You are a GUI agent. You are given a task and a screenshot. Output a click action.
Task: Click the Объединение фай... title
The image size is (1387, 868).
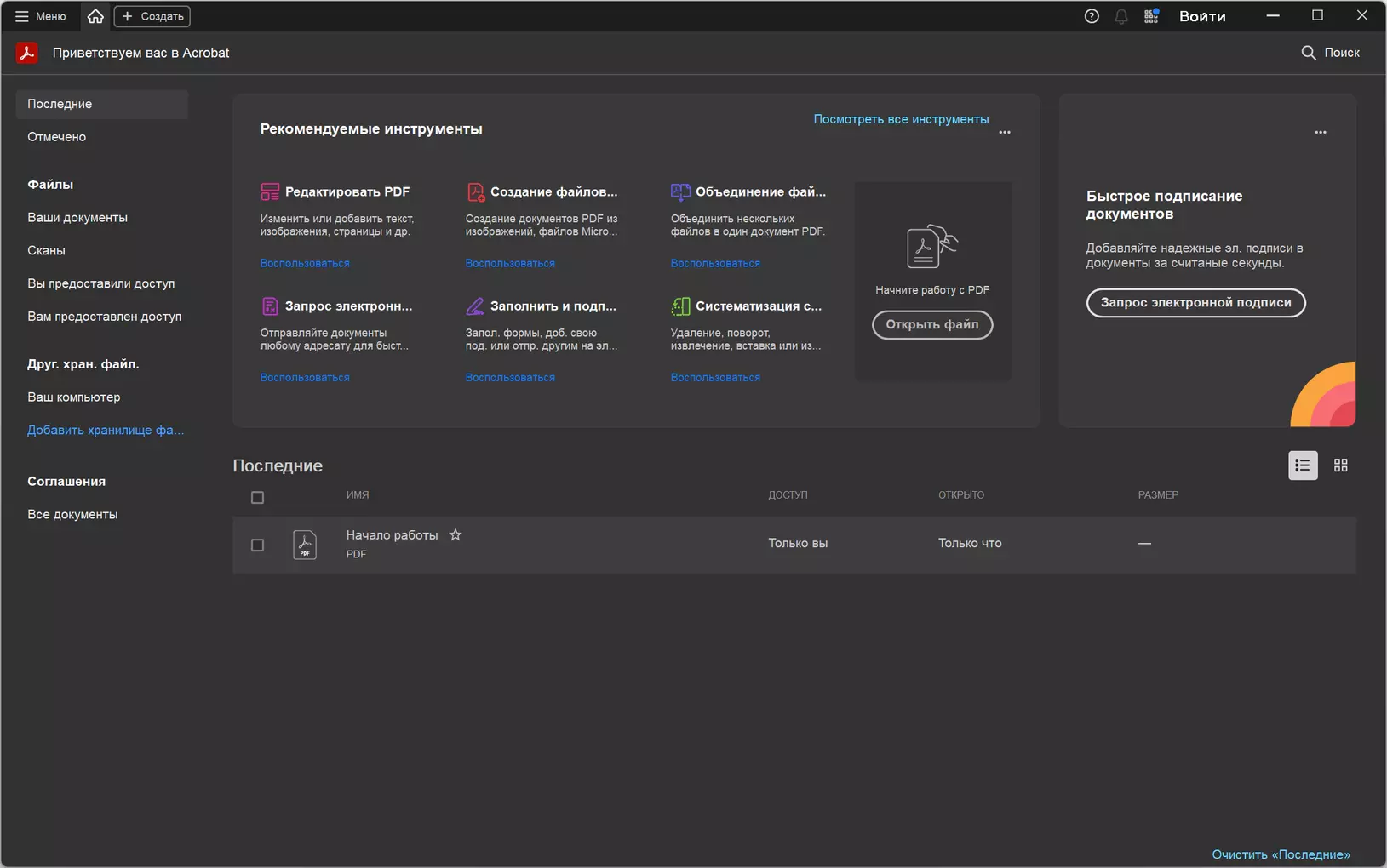[760, 192]
